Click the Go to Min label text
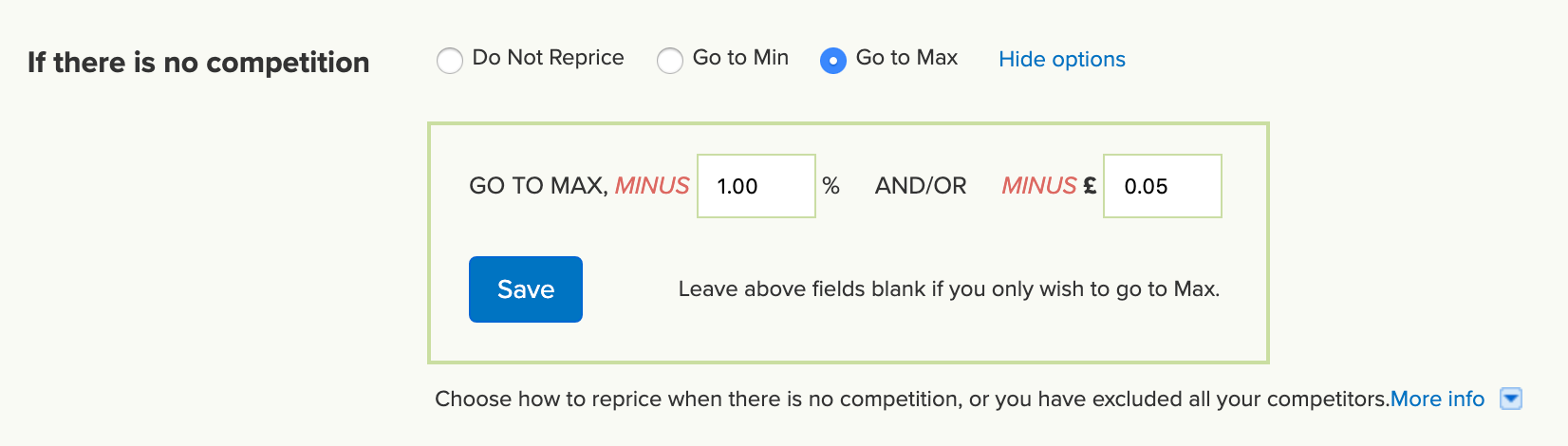 [740, 58]
